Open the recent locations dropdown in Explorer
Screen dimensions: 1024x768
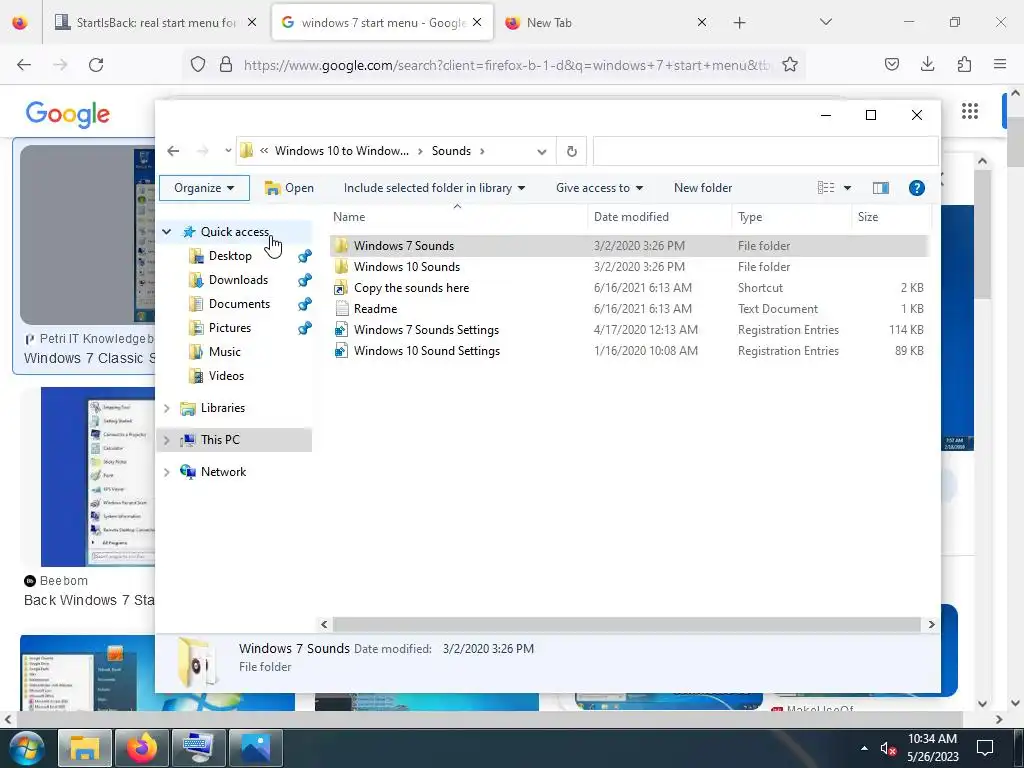pos(227,151)
